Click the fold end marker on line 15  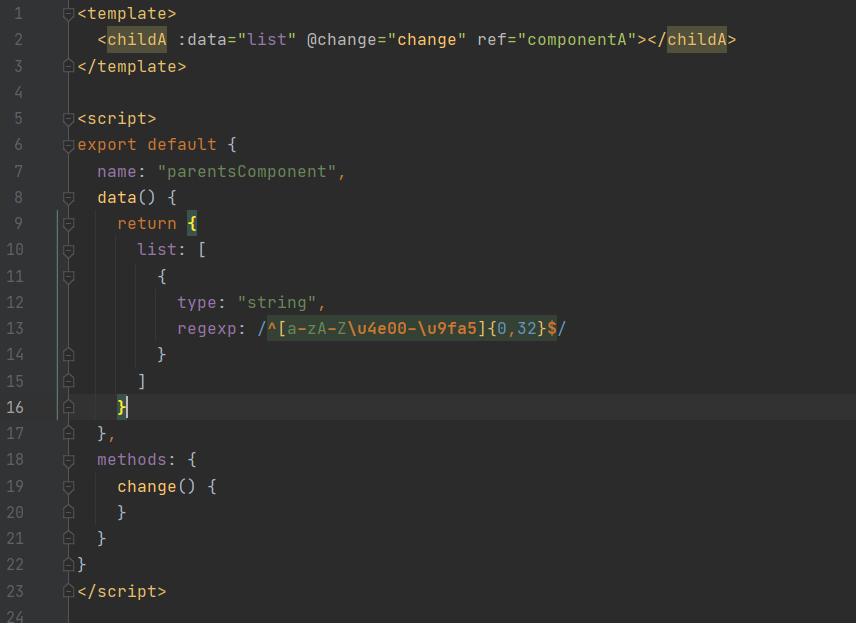click(x=68, y=381)
